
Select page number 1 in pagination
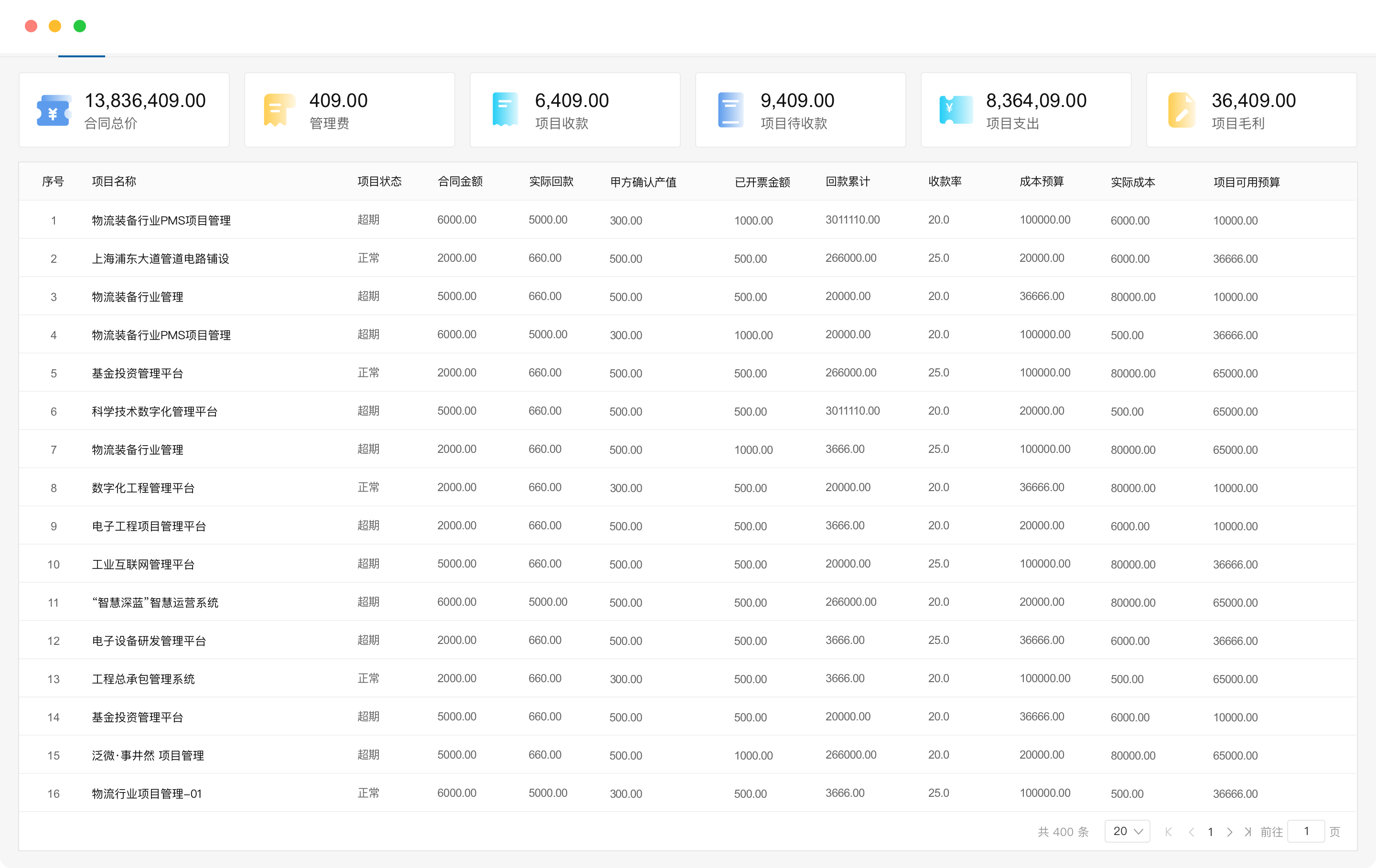1210,832
